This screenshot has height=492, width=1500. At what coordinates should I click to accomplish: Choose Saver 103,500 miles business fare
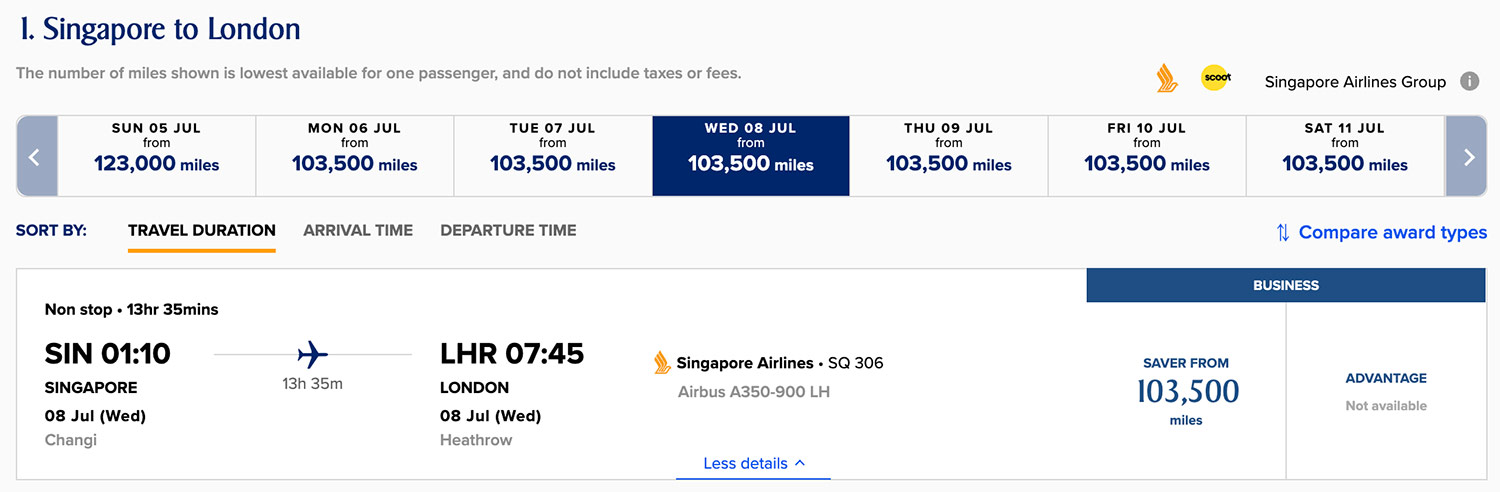pyautogui.click(x=1186, y=391)
